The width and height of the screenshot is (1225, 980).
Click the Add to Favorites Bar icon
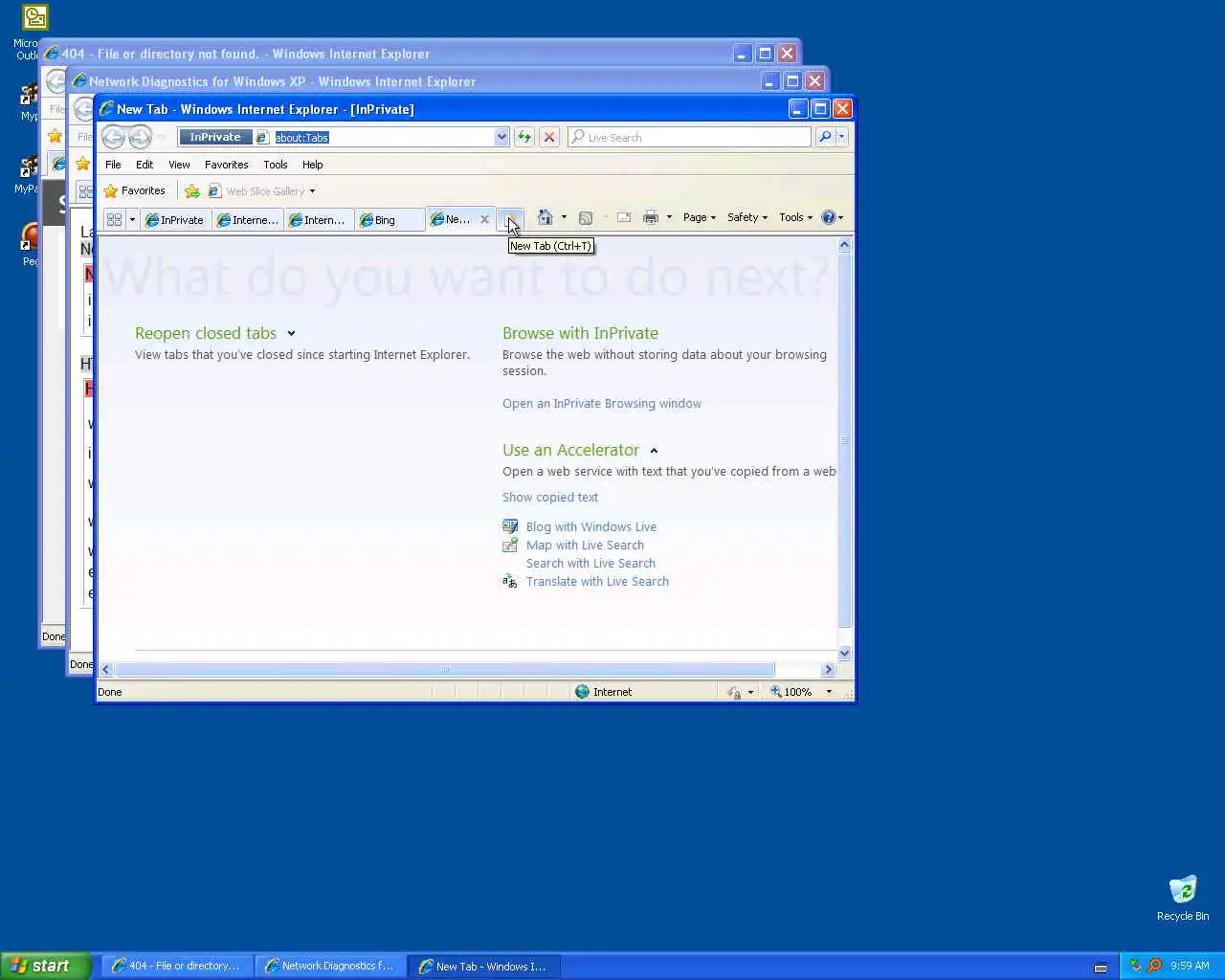pos(192,190)
